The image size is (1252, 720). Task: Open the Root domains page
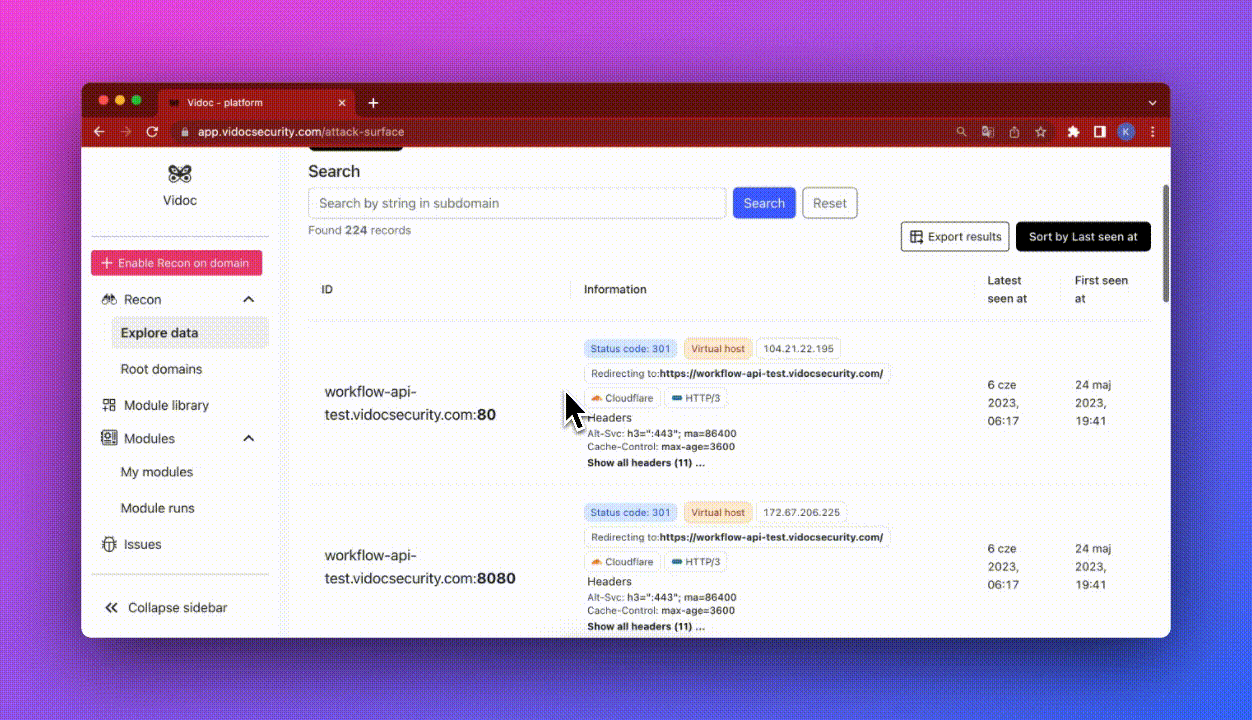(x=161, y=370)
